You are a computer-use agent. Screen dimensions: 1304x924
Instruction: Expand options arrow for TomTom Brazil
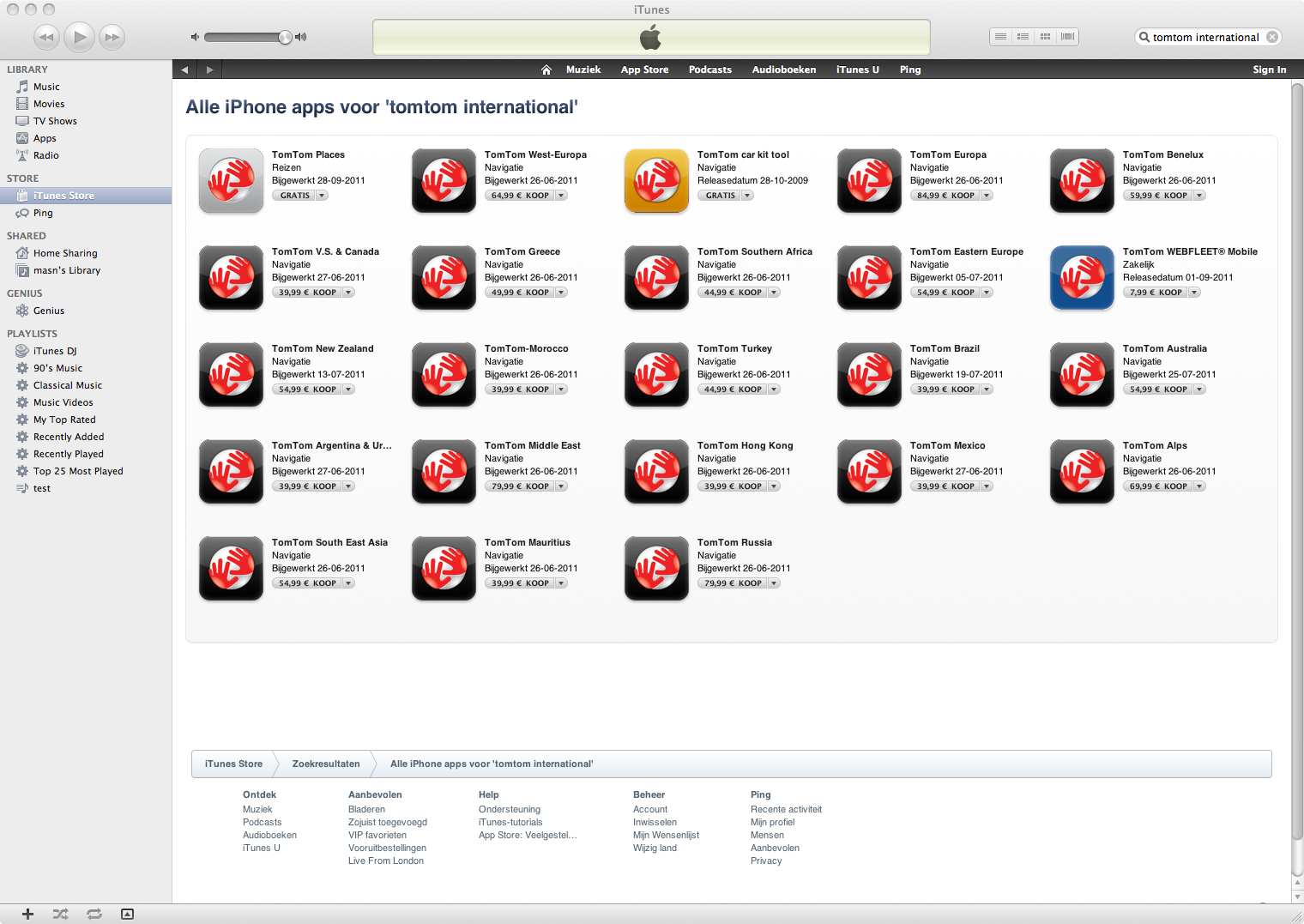click(987, 390)
